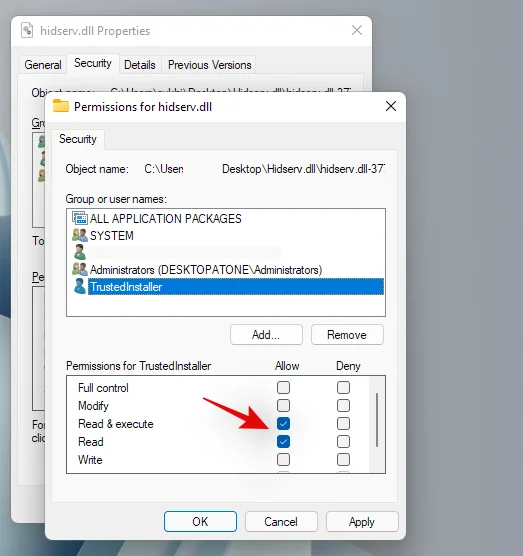523x556 pixels.
Task: Open the Previous Versions tab
Action: click(x=210, y=65)
